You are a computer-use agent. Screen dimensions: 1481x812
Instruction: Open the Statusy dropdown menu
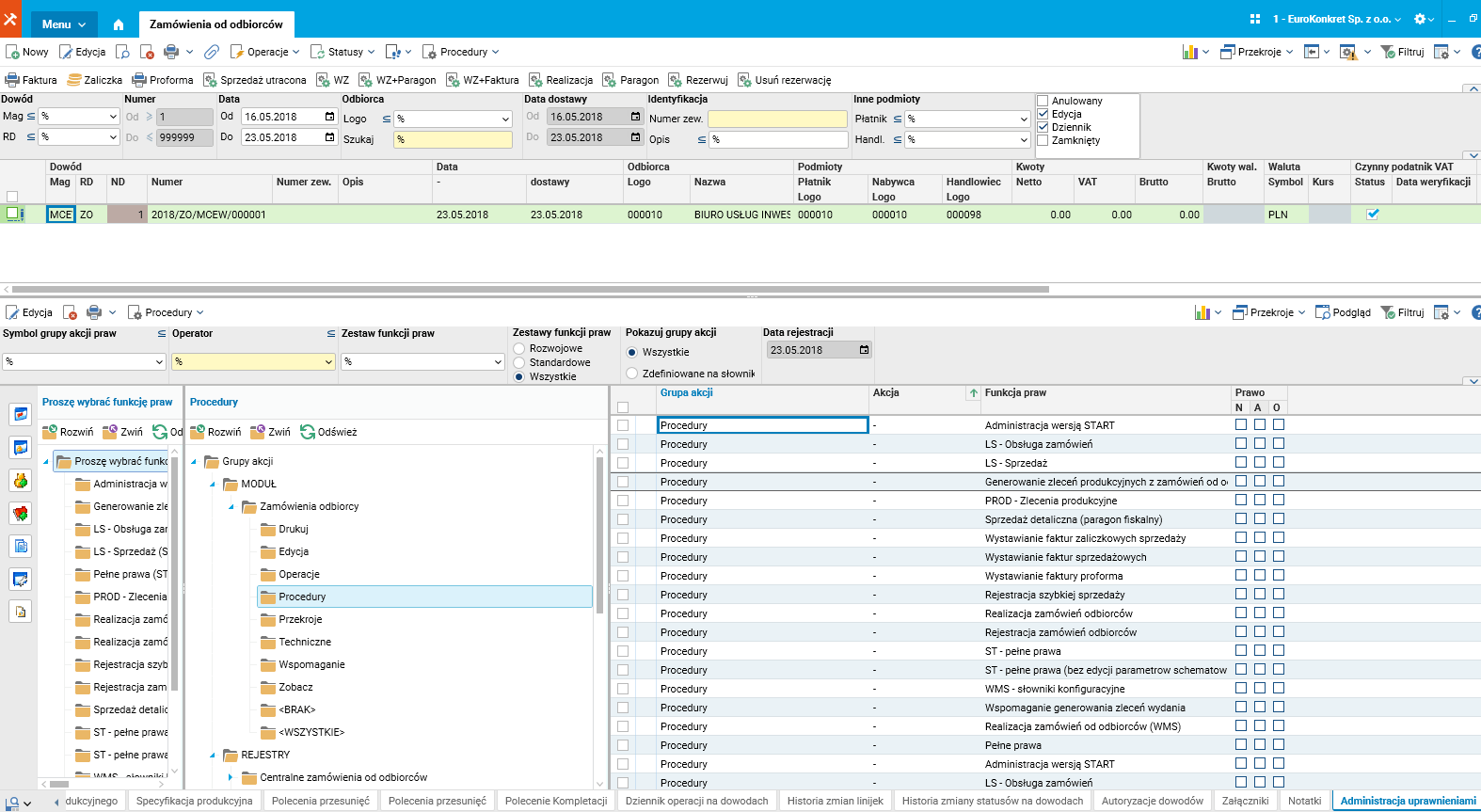point(344,52)
